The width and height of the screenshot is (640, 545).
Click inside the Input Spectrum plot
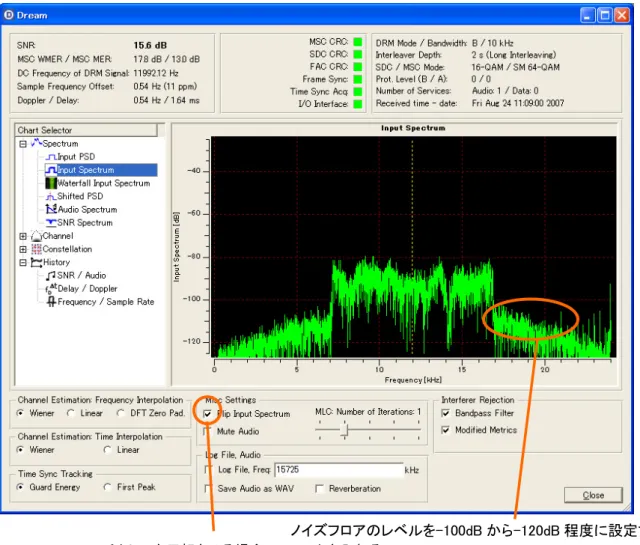pyautogui.click(x=413, y=247)
